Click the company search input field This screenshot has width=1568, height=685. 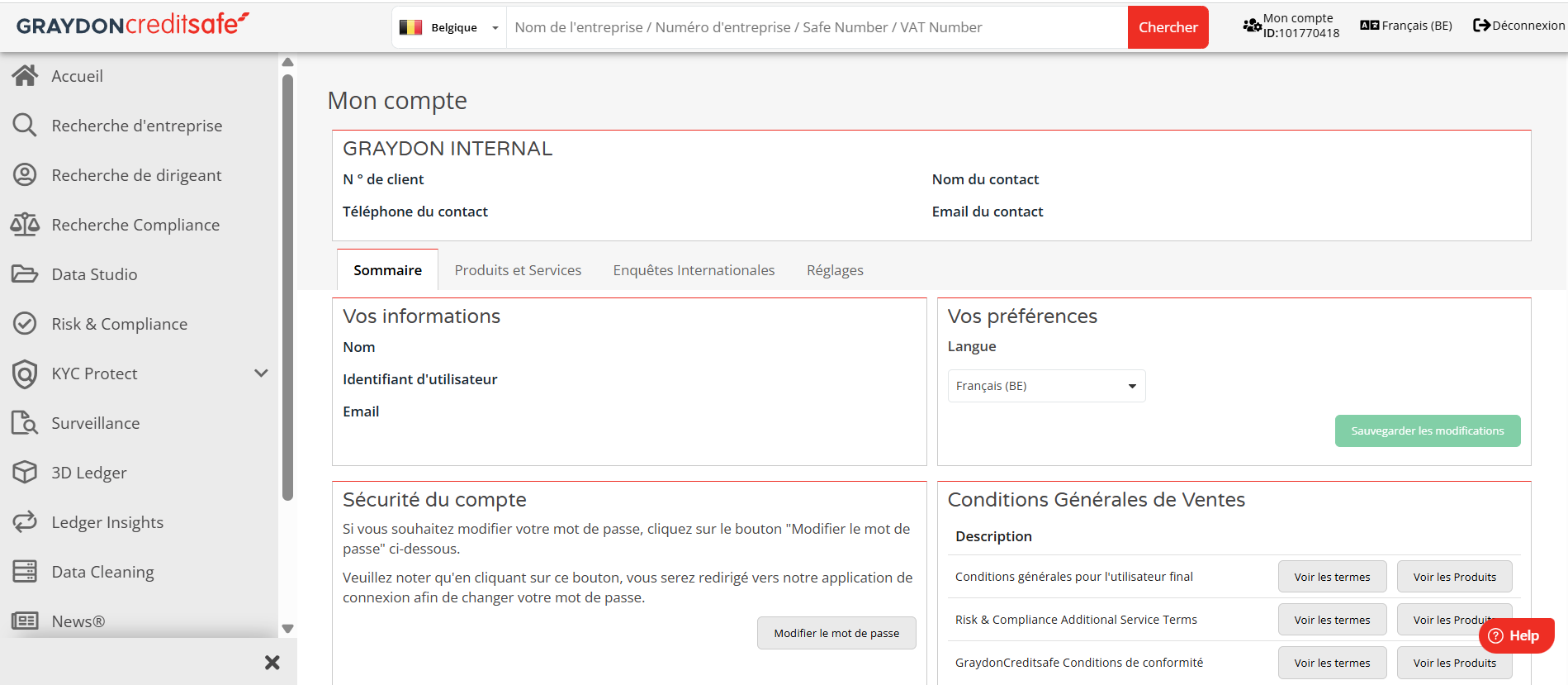tap(817, 27)
